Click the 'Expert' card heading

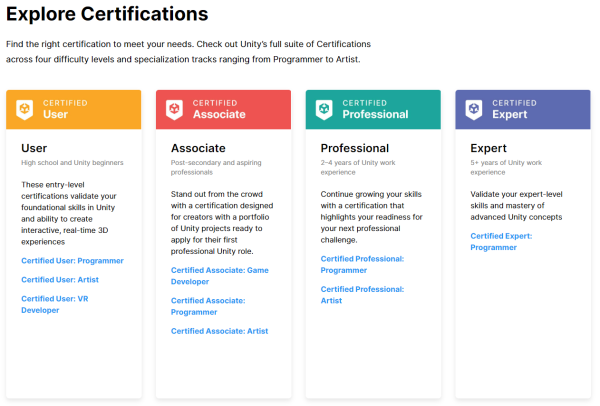click(488, 148)
